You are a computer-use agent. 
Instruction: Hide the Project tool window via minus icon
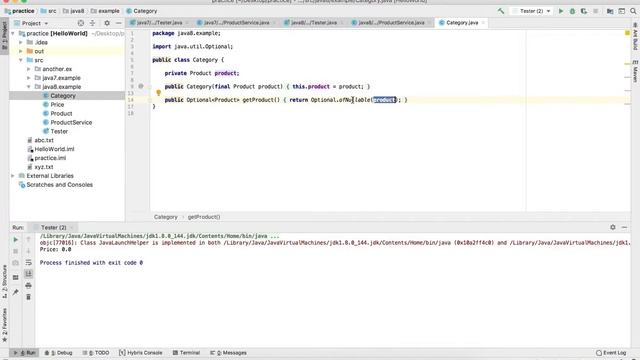[118, 23]
